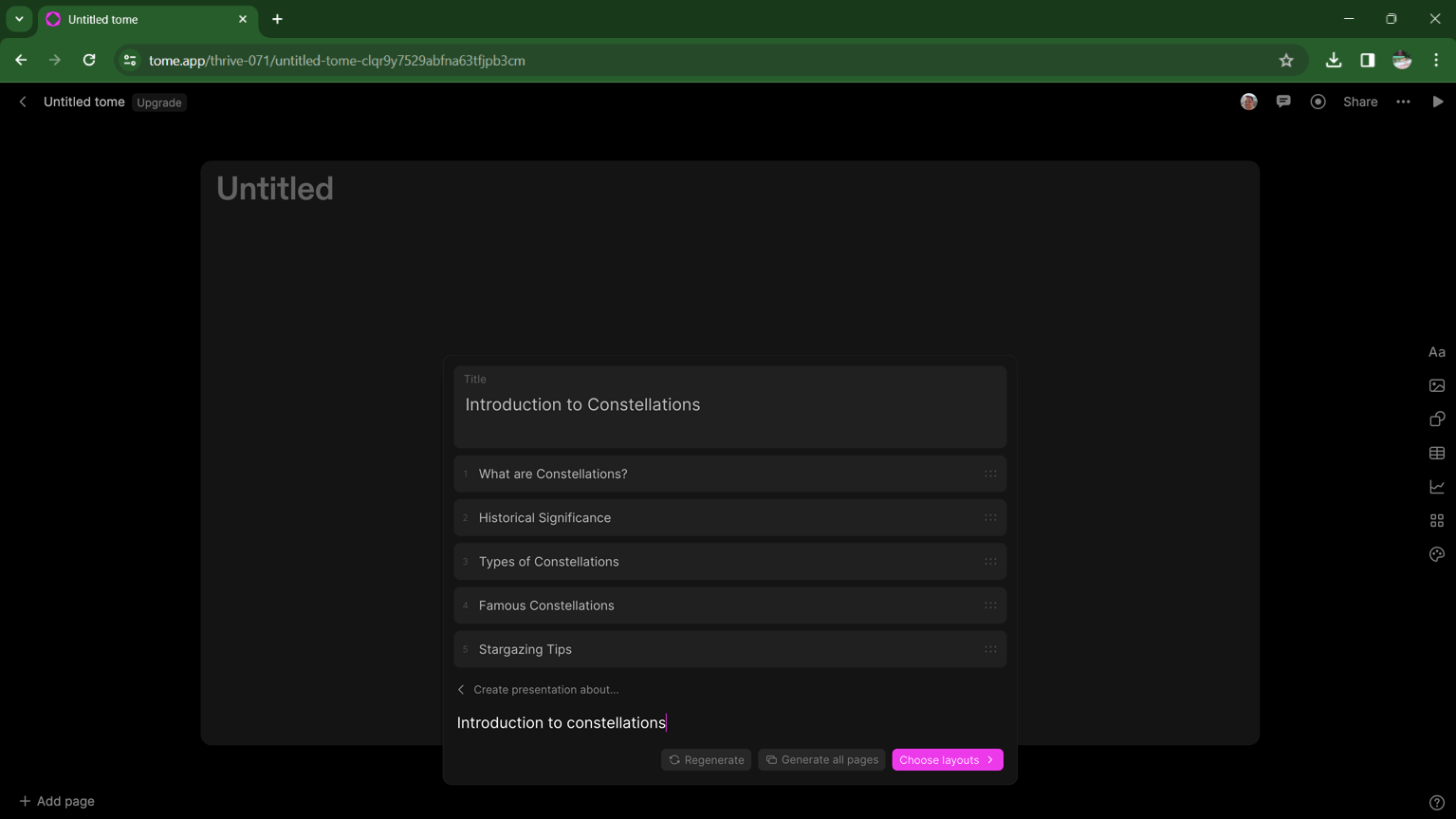The height and width of the screenshot is (819, 1456).
Task: Click the Share button
Action: click(x=1359, y=102)
